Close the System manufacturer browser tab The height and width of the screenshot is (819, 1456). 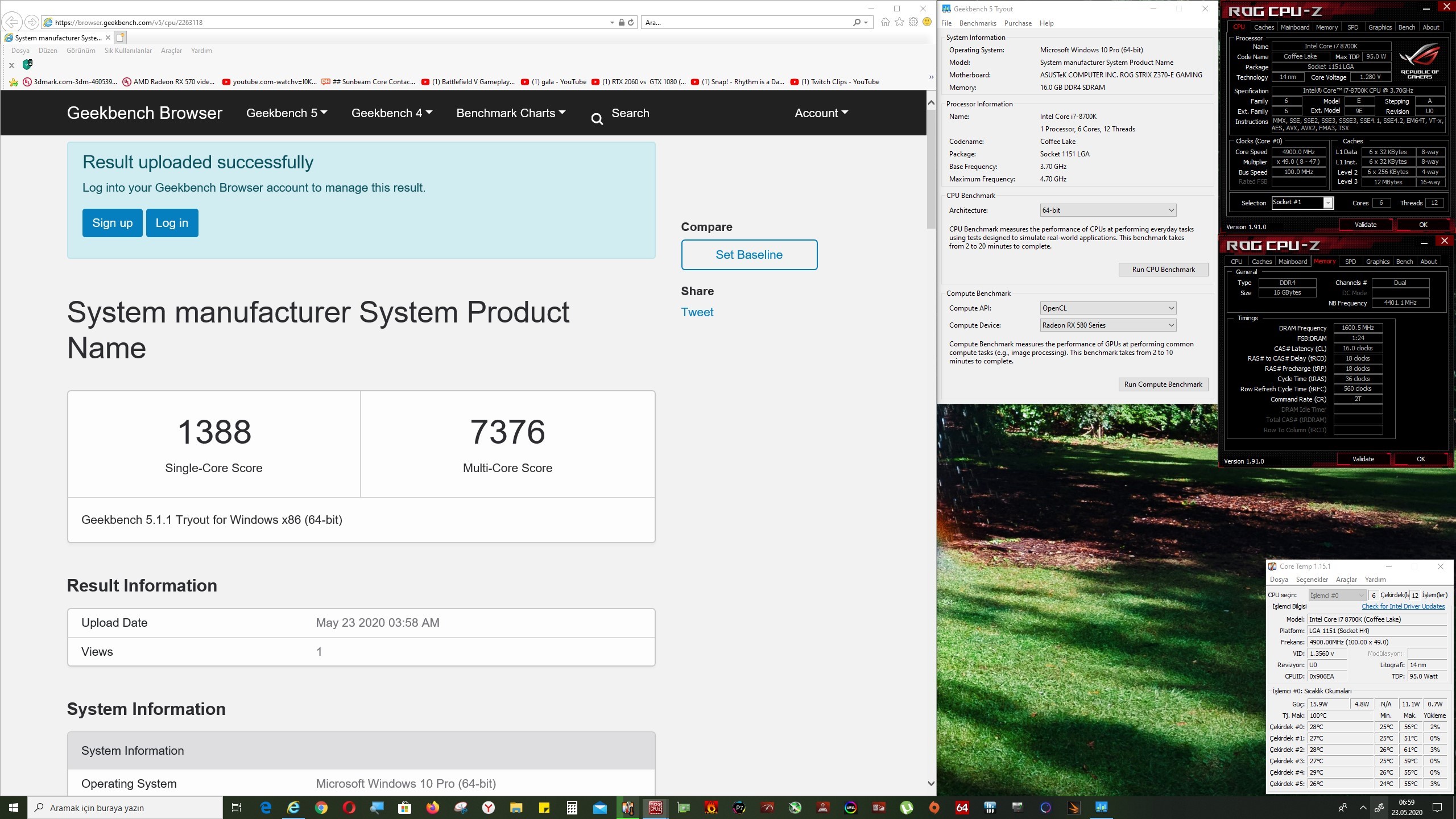tap(108, 38)
